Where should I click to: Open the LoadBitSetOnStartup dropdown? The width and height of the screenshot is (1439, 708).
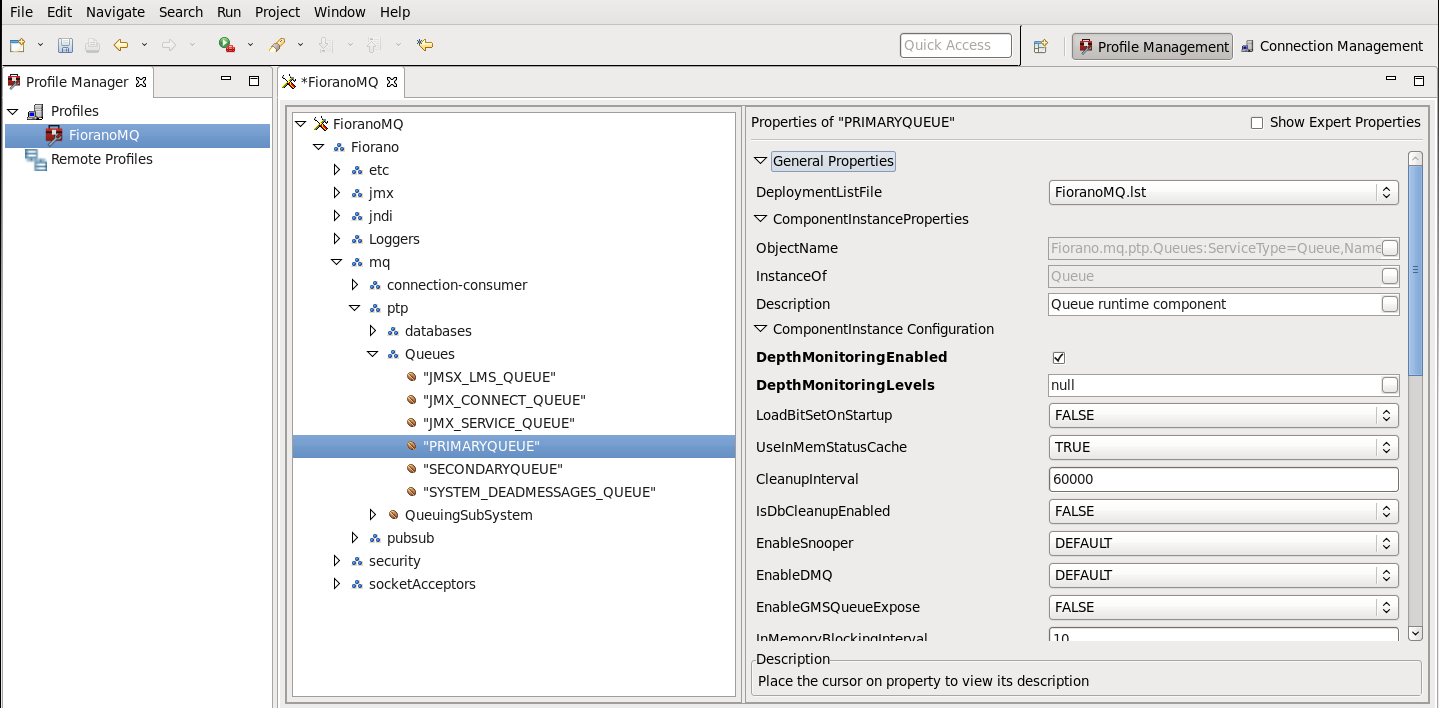(1223, 415)
